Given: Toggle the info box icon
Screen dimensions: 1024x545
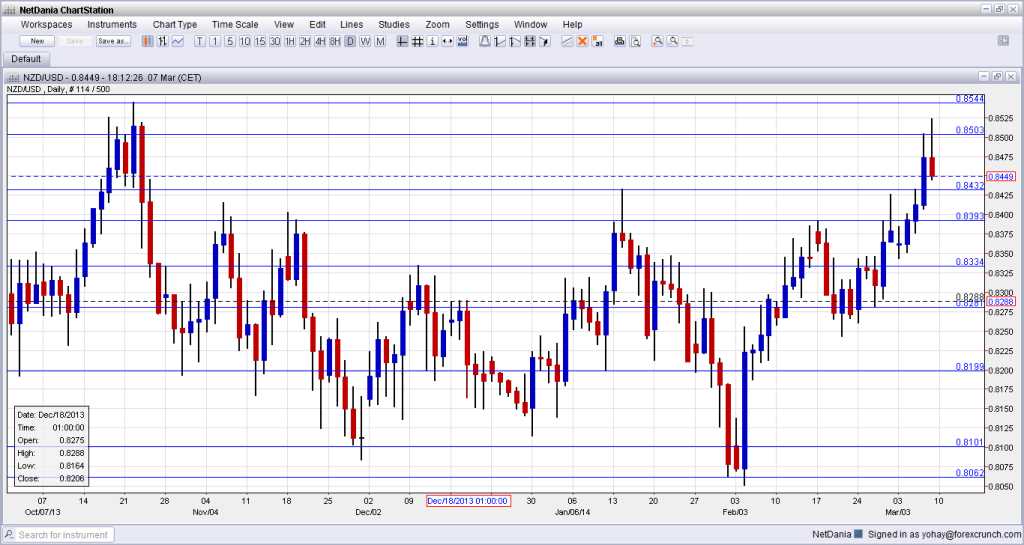Looking at the screenshot, I should tap(432, 41).
